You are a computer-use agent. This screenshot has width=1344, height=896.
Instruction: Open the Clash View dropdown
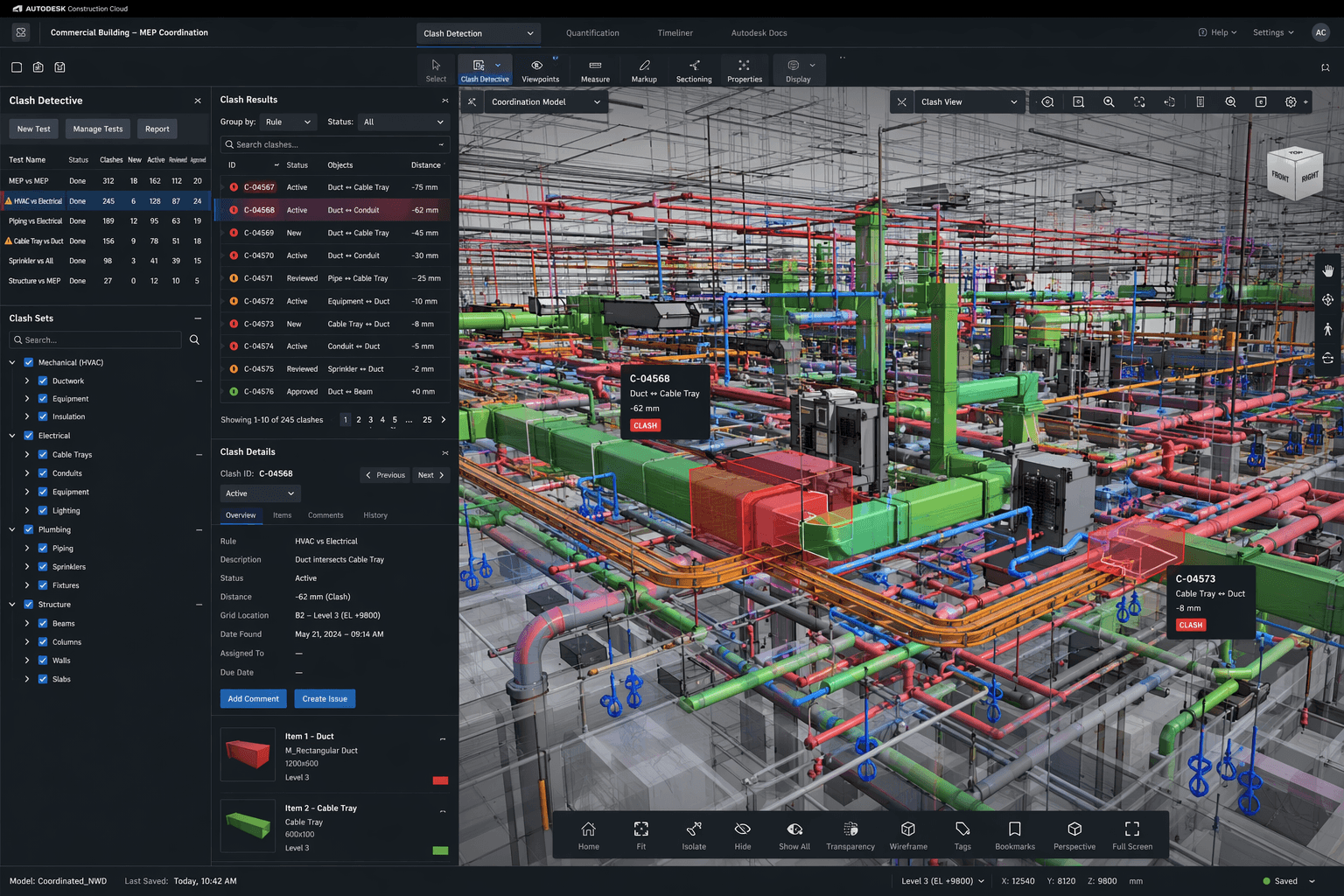969,102
